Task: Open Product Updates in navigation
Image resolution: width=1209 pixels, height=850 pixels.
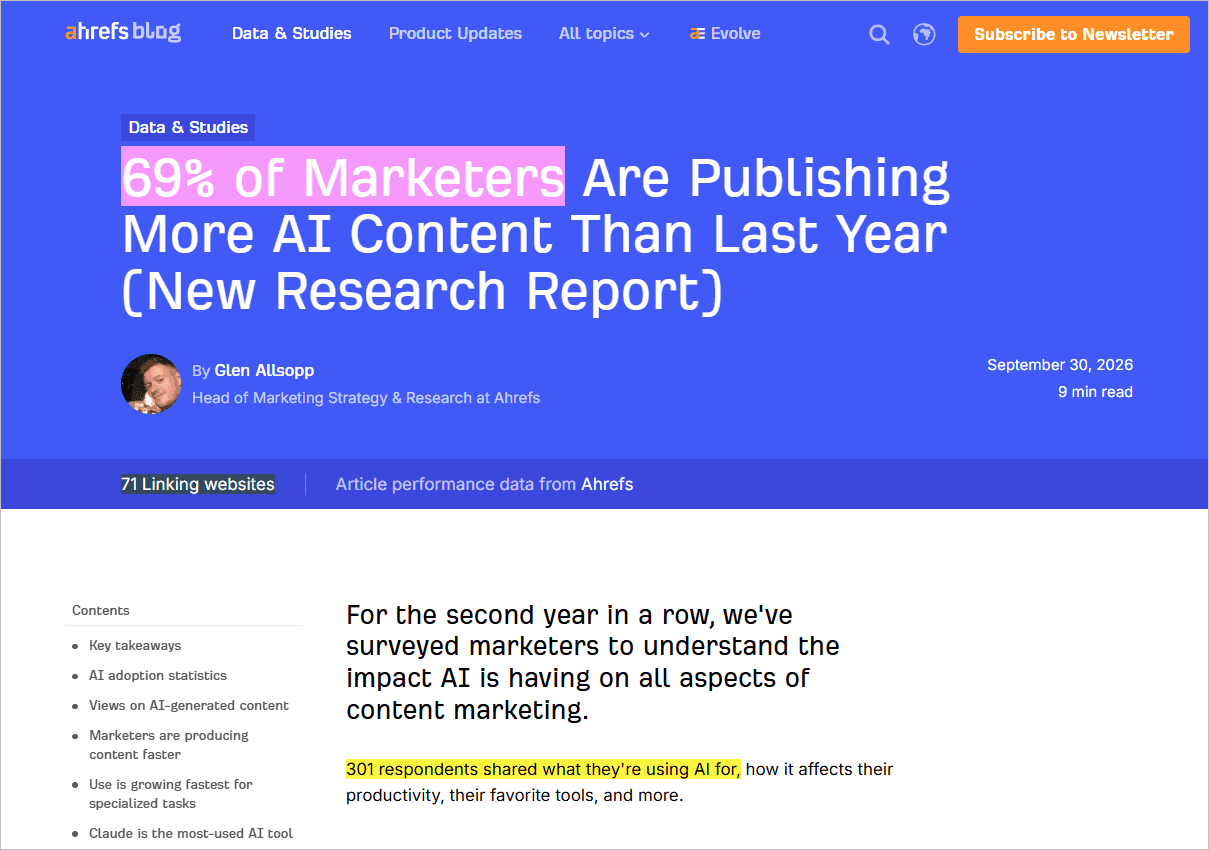Action: point(455,34)
